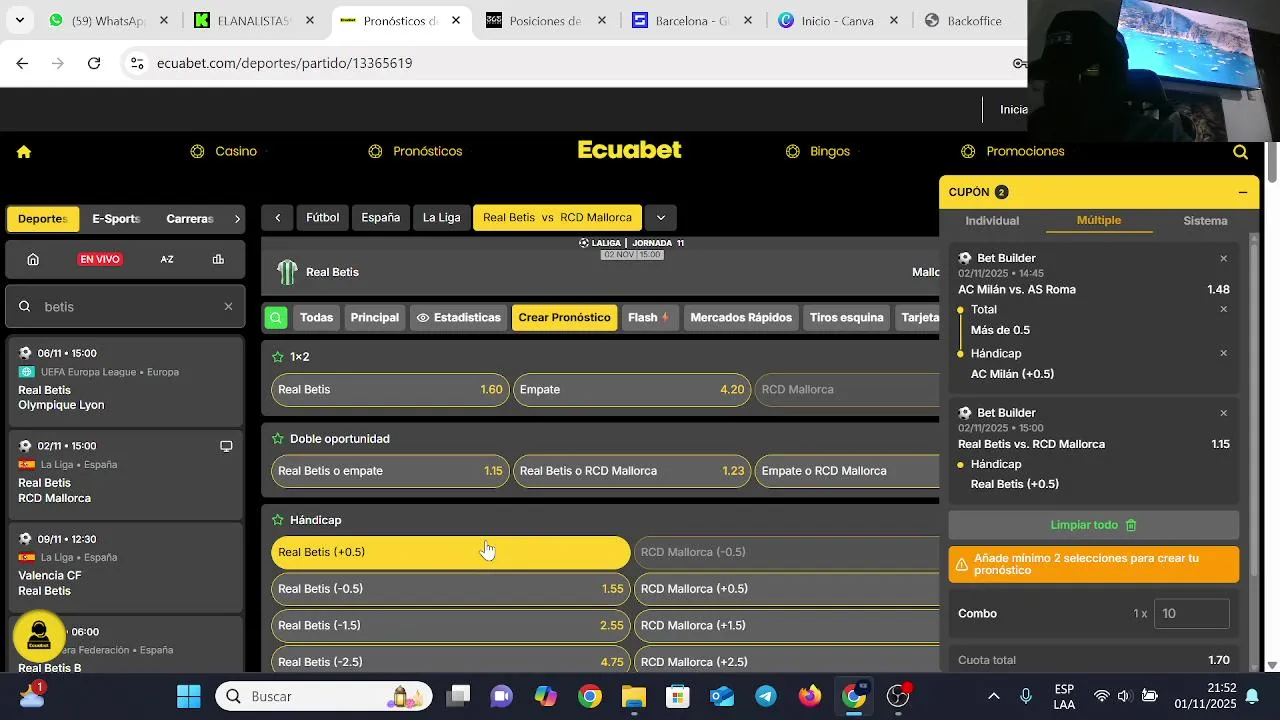The image size is (1280, 720).
Task: Select Real Betis (-1.5) at 2.55
Action: pos(450,626)
